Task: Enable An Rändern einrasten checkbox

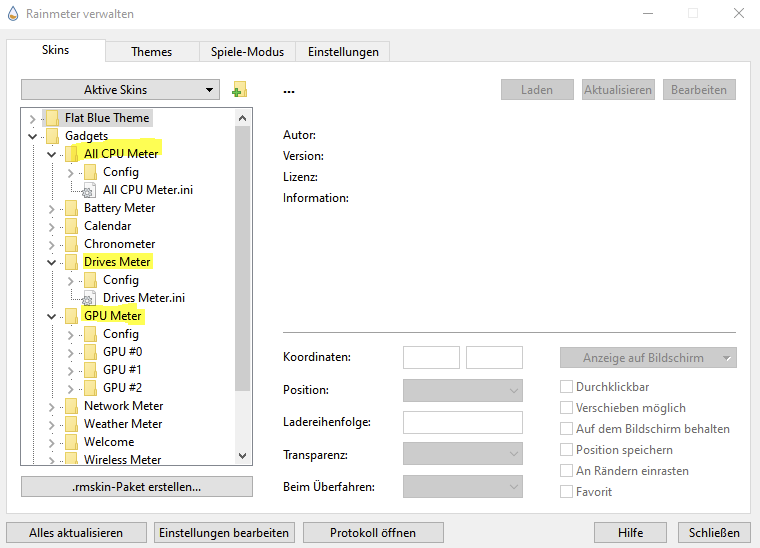Action: [x=566, y=470]
